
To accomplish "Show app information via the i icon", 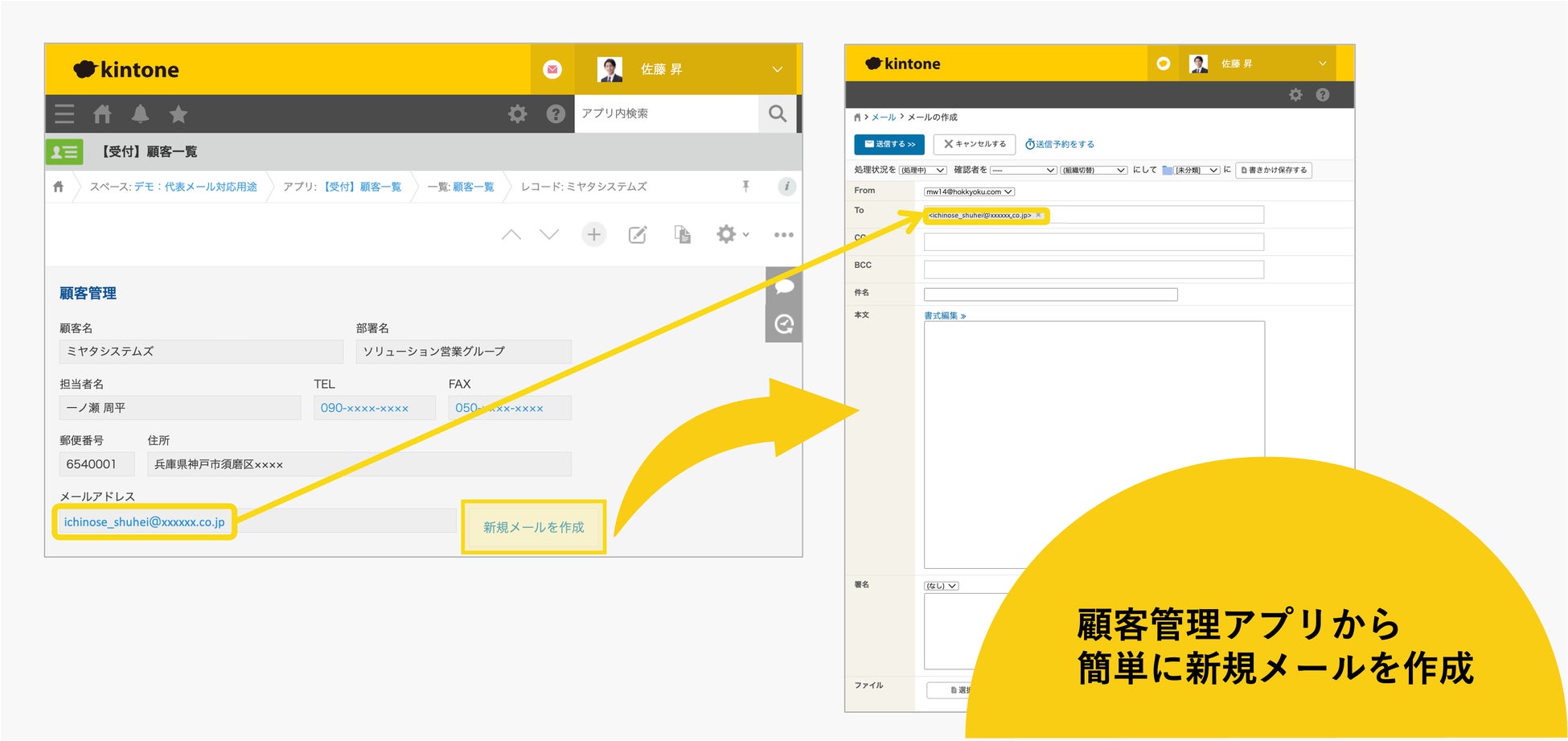I will pyautogui.click(x=786, y=187).
